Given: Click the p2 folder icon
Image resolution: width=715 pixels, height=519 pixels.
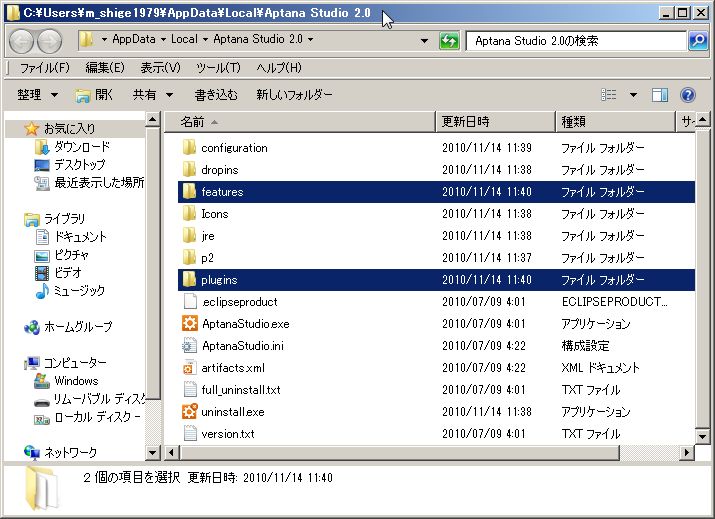Looking at the screenshot, I should click(189, 258).
